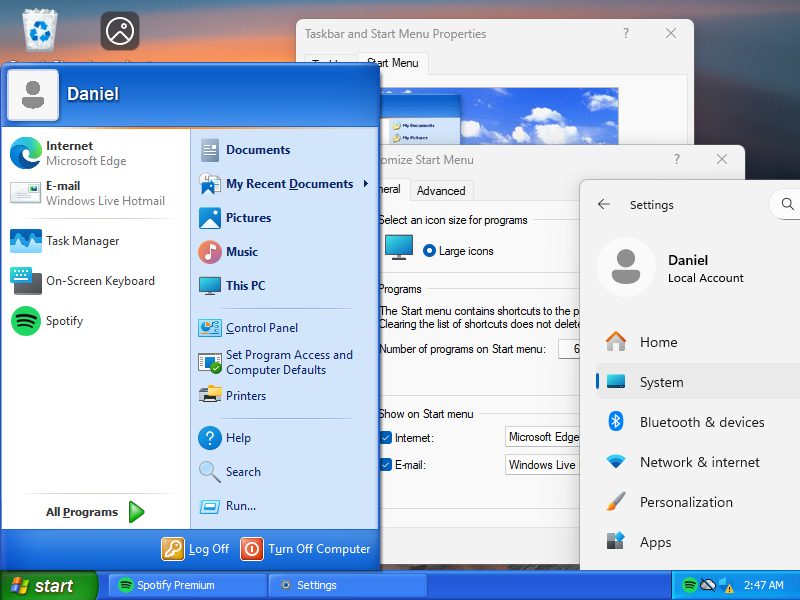Switch to Spotify Premium taskbar button
Screen dimensions: 800x600
[188, 585]
